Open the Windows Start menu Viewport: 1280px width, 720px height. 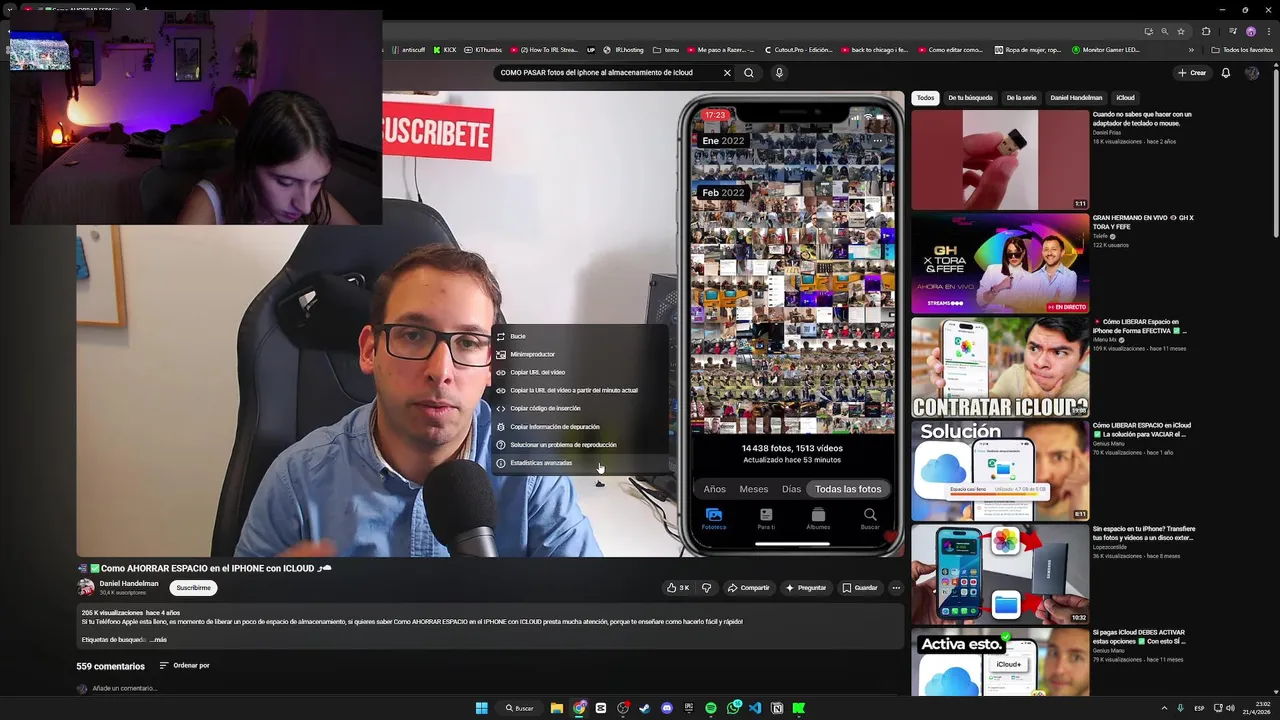tap(481, 708)
